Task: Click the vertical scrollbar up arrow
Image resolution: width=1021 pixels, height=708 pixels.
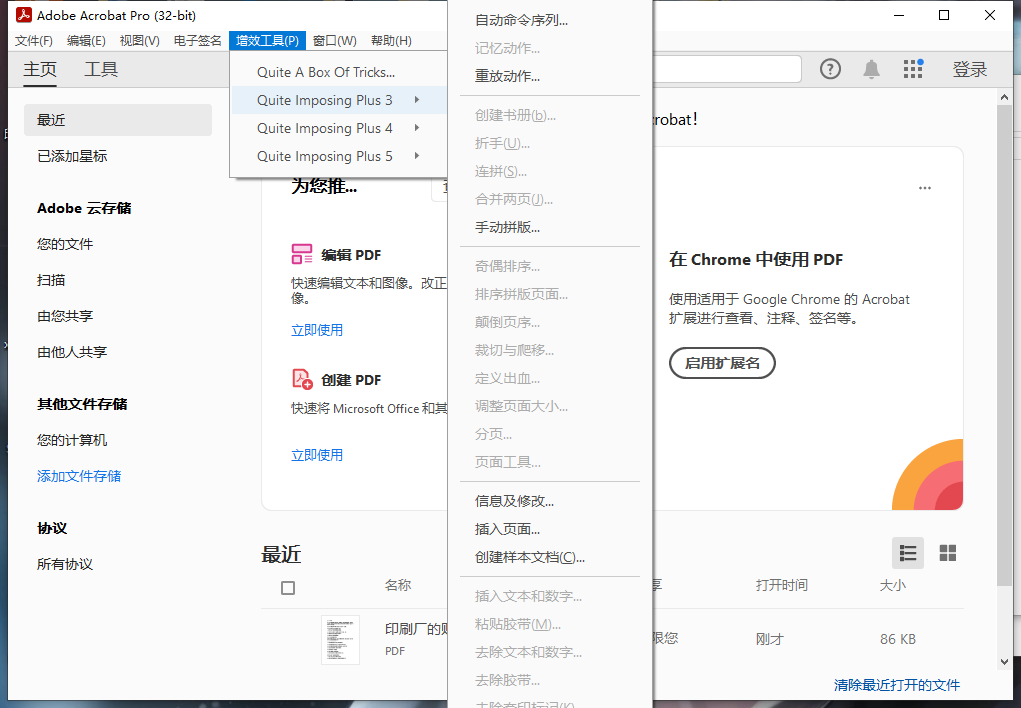Action: (1004, 97)
